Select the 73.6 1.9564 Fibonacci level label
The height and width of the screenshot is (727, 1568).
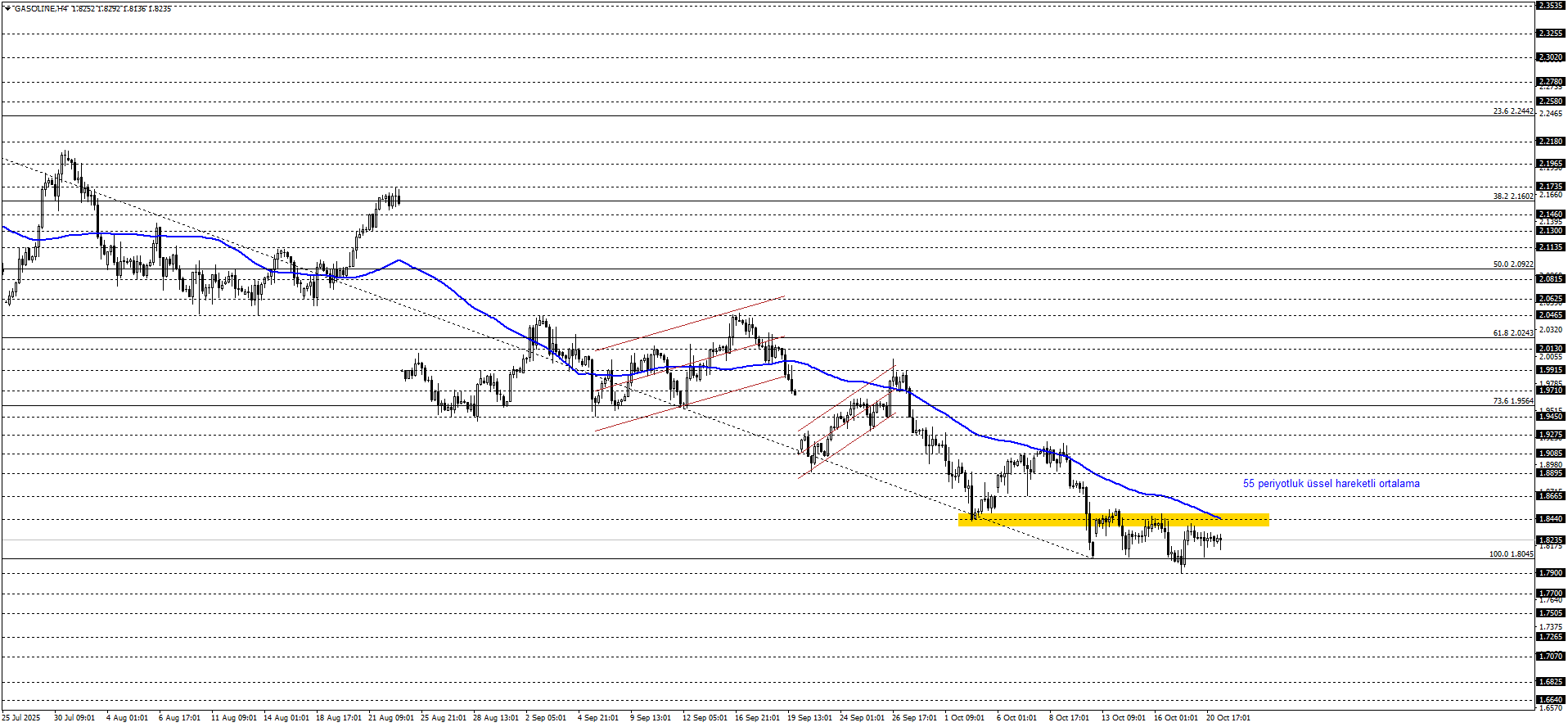coord(1512,401)
